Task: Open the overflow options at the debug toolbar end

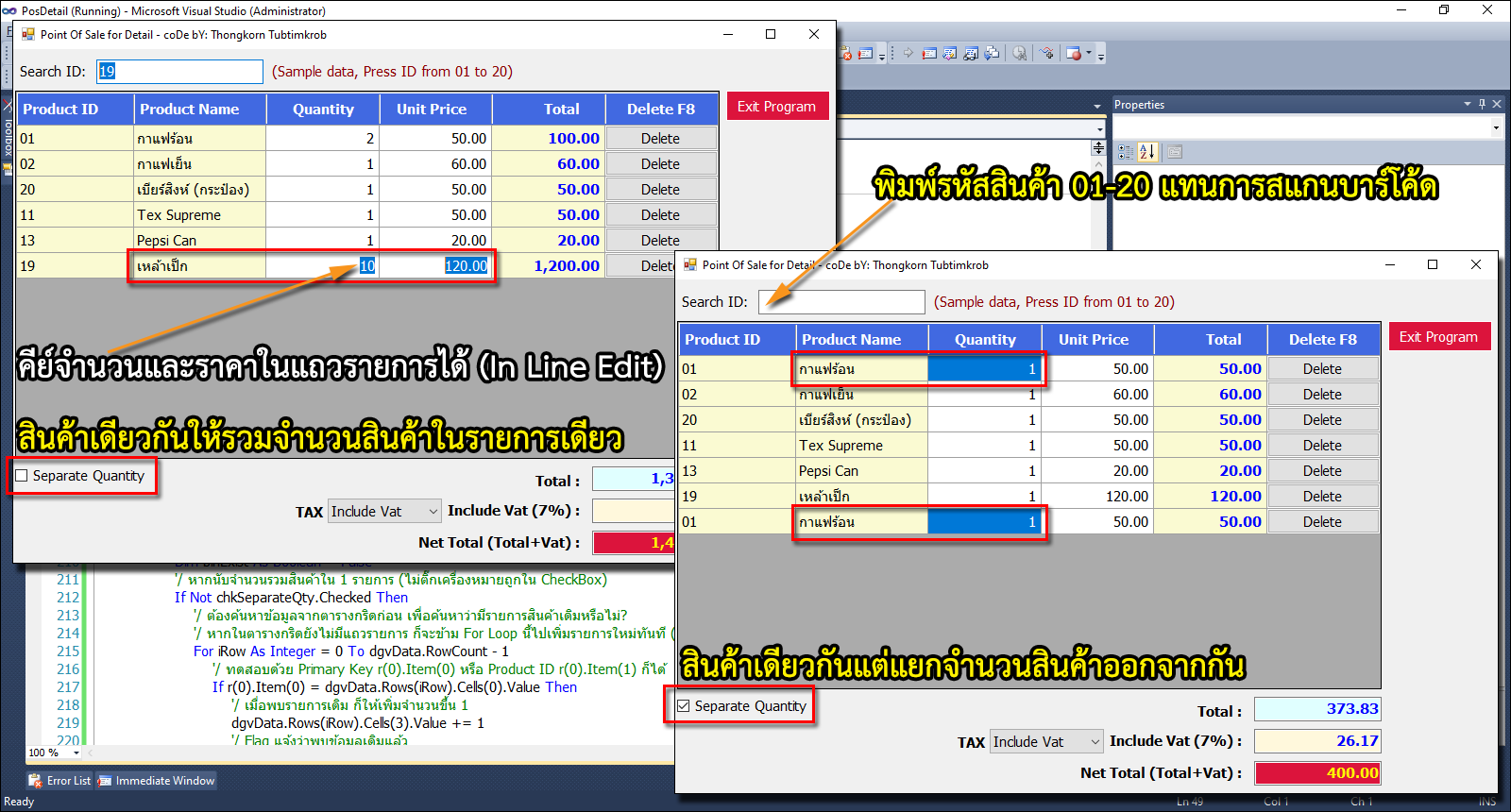Action: (1101, 56)
